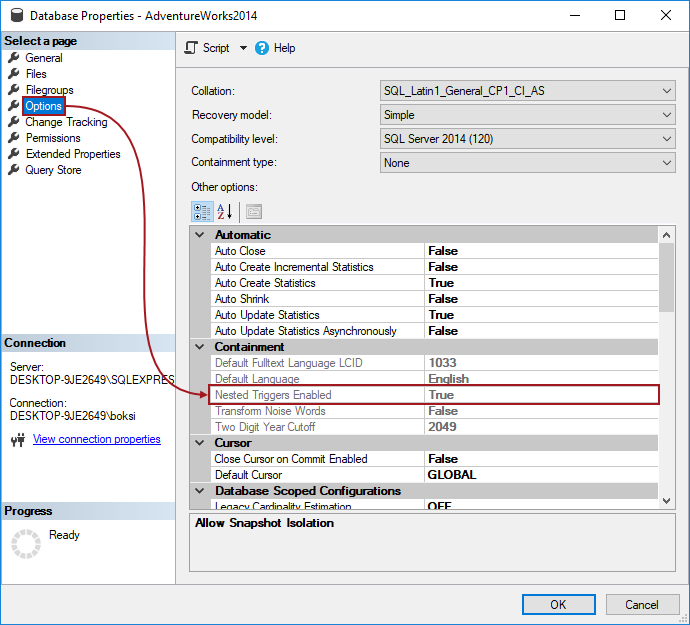This screenshot has height=625, width=690.
Task: Open the Change Tracking page
Action: (x=66, y=122)
